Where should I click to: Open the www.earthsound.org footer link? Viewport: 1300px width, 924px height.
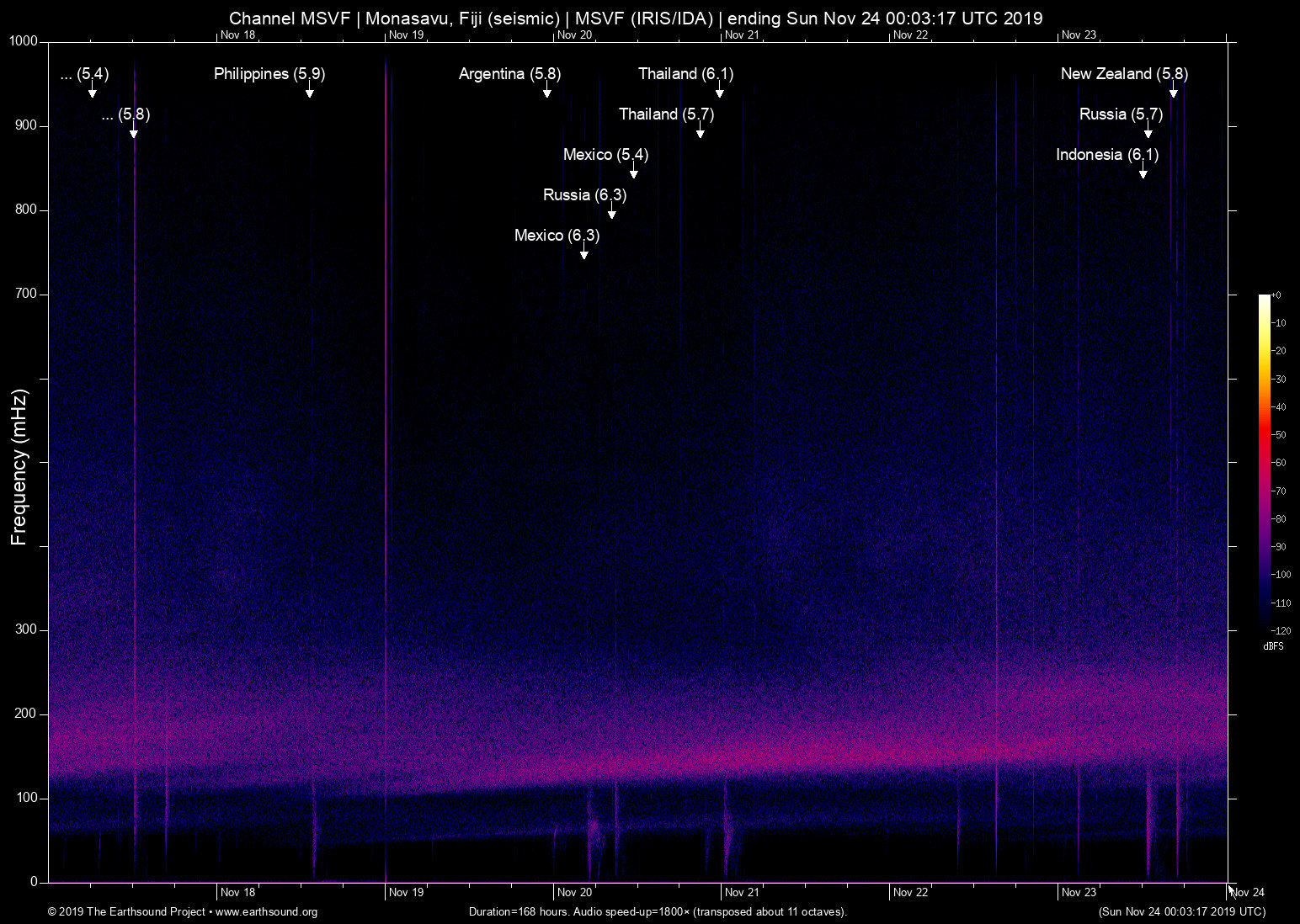267,912
